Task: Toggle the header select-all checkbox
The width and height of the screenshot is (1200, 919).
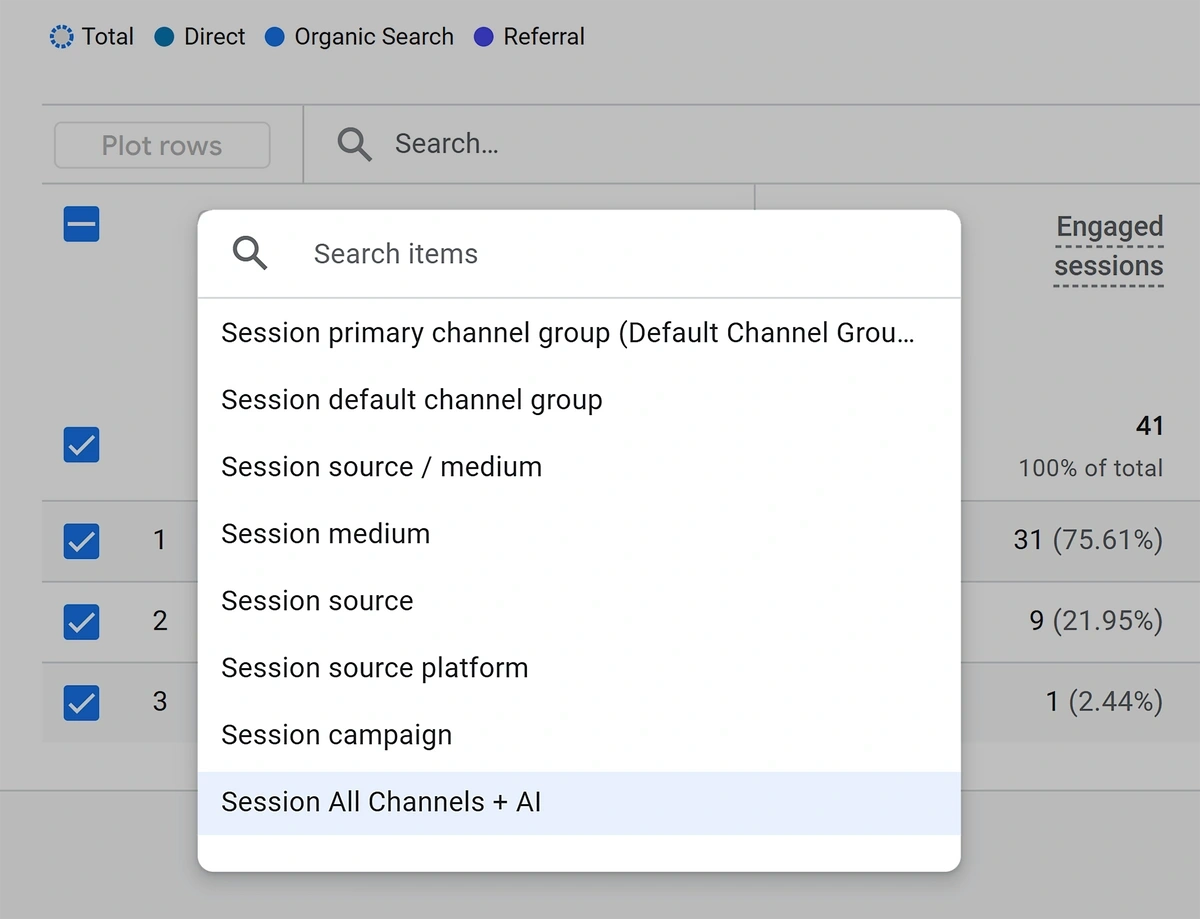Action: point(81,224)
